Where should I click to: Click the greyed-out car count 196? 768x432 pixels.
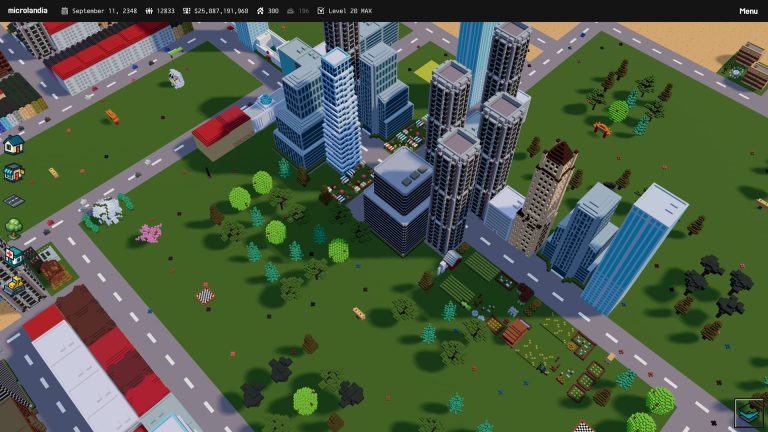pos(297,11)
